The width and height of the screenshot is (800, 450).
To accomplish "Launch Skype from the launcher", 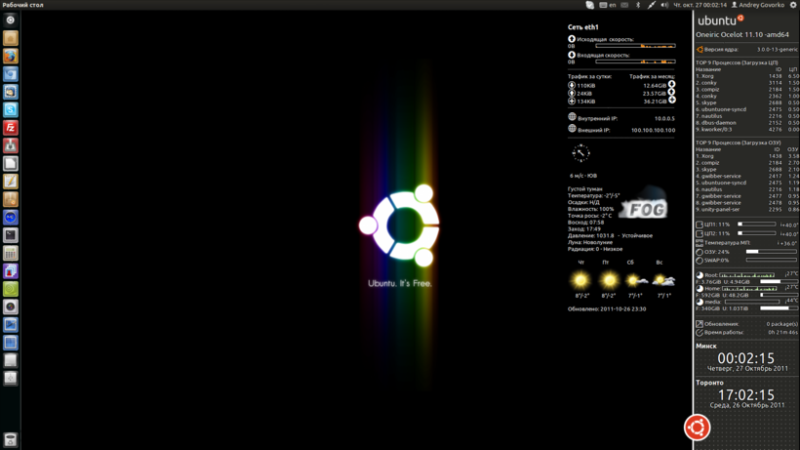I will 10,110.
